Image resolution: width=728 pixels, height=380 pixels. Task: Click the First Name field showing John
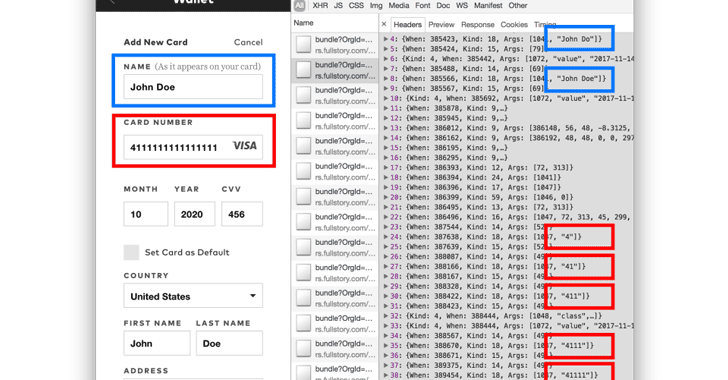tap(157, 343)
